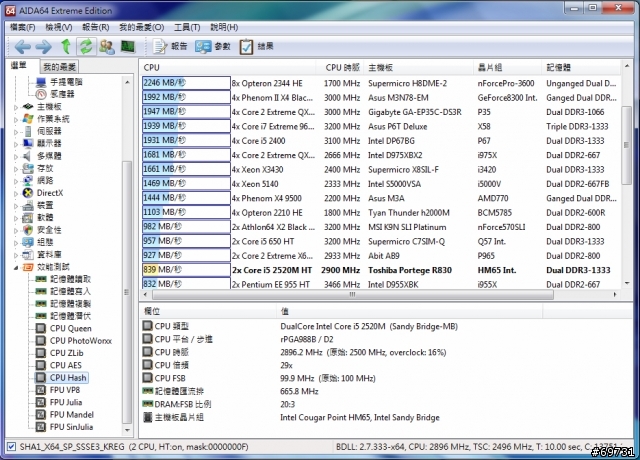The height and width of the screenshot is (460, 640).
Task: Expand the 多媒體 tree node
Action: coord(16,156)
